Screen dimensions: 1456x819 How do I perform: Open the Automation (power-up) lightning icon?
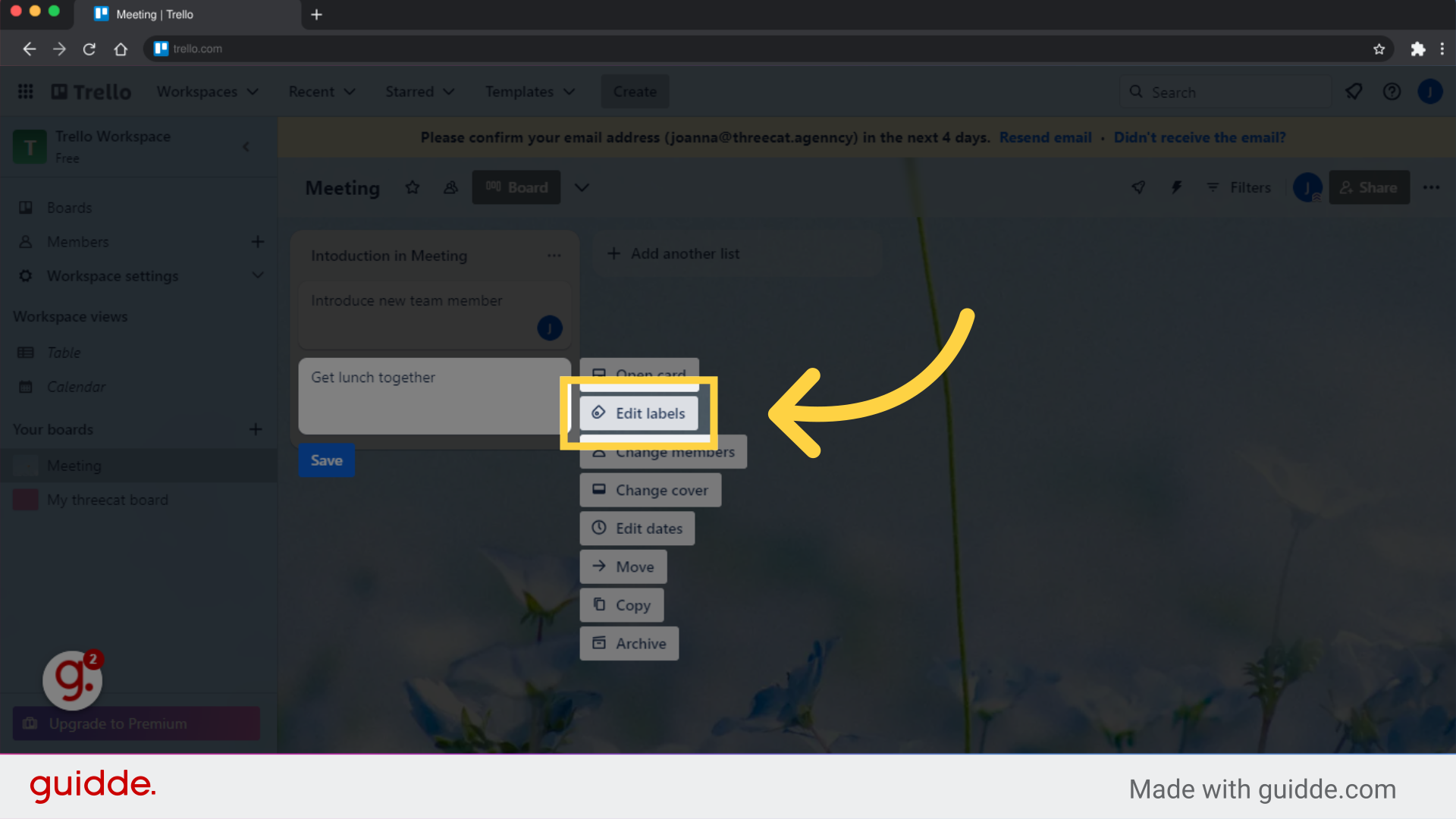point(1176,187)
